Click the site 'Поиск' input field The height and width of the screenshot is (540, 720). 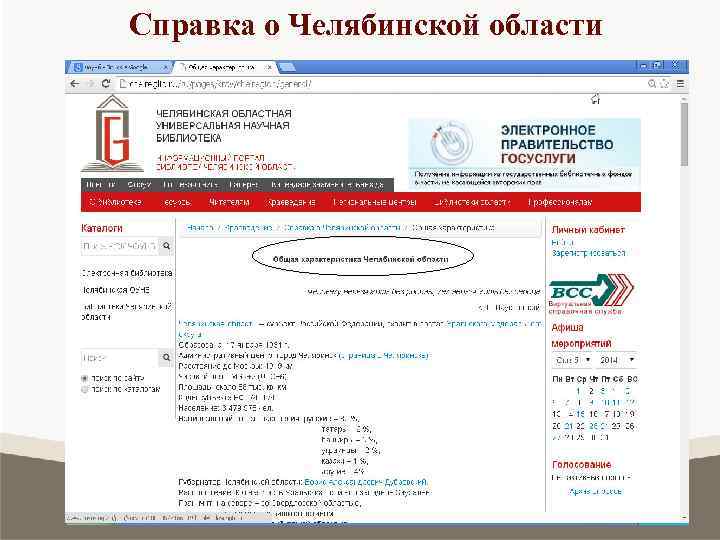coord(120,357)
